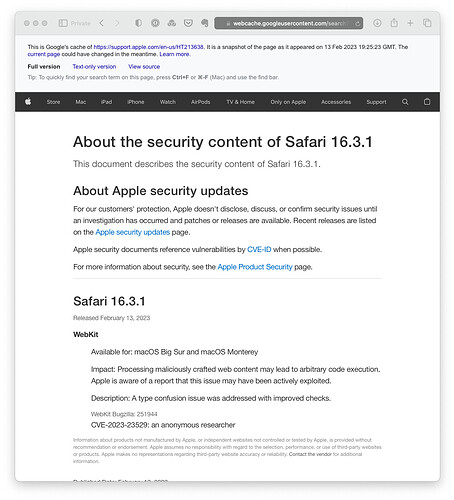Open the Text-only version link

[x=94, y=67]
